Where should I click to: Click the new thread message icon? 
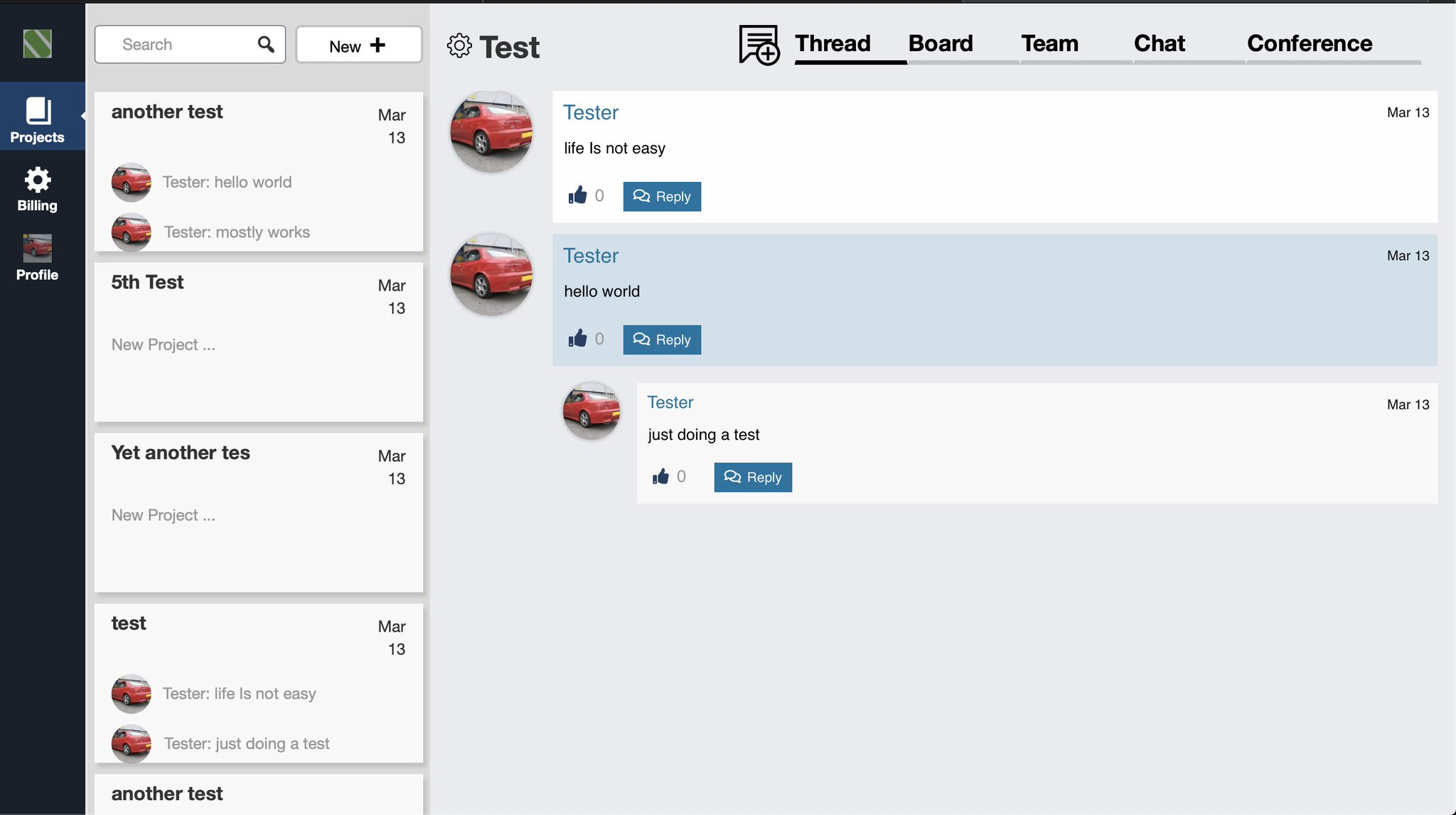pos(759,45)
